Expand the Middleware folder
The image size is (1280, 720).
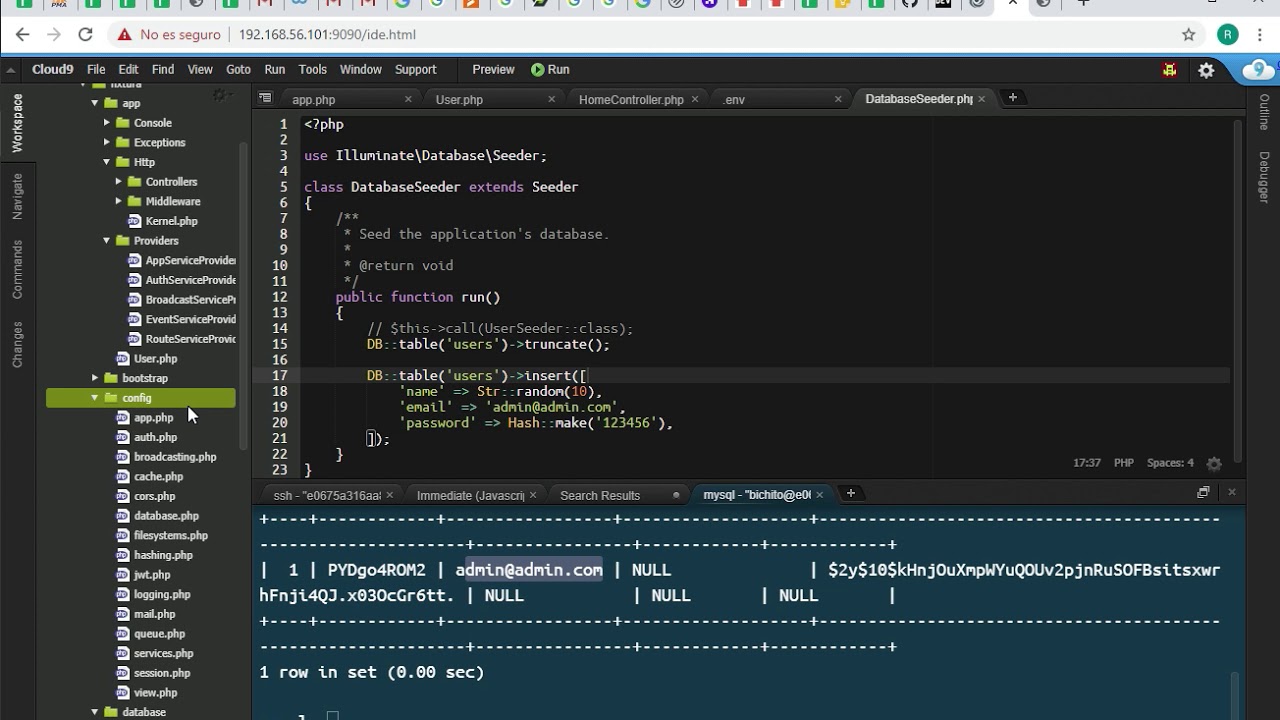tap(119, 202)
